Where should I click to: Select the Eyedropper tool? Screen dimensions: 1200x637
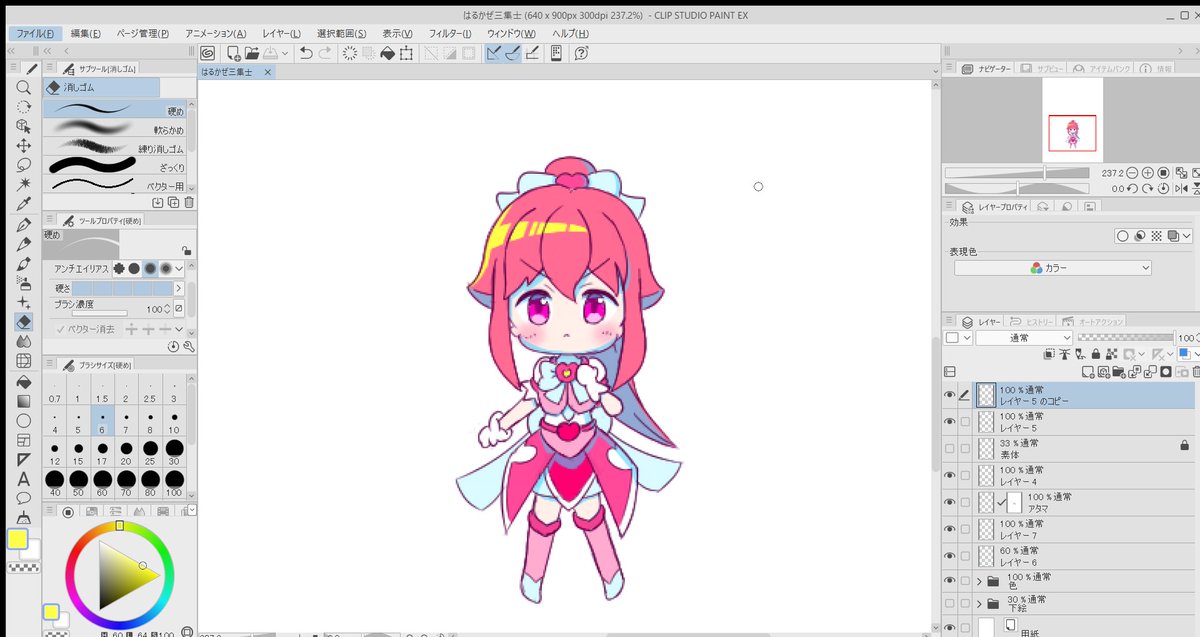pos(23,204)
